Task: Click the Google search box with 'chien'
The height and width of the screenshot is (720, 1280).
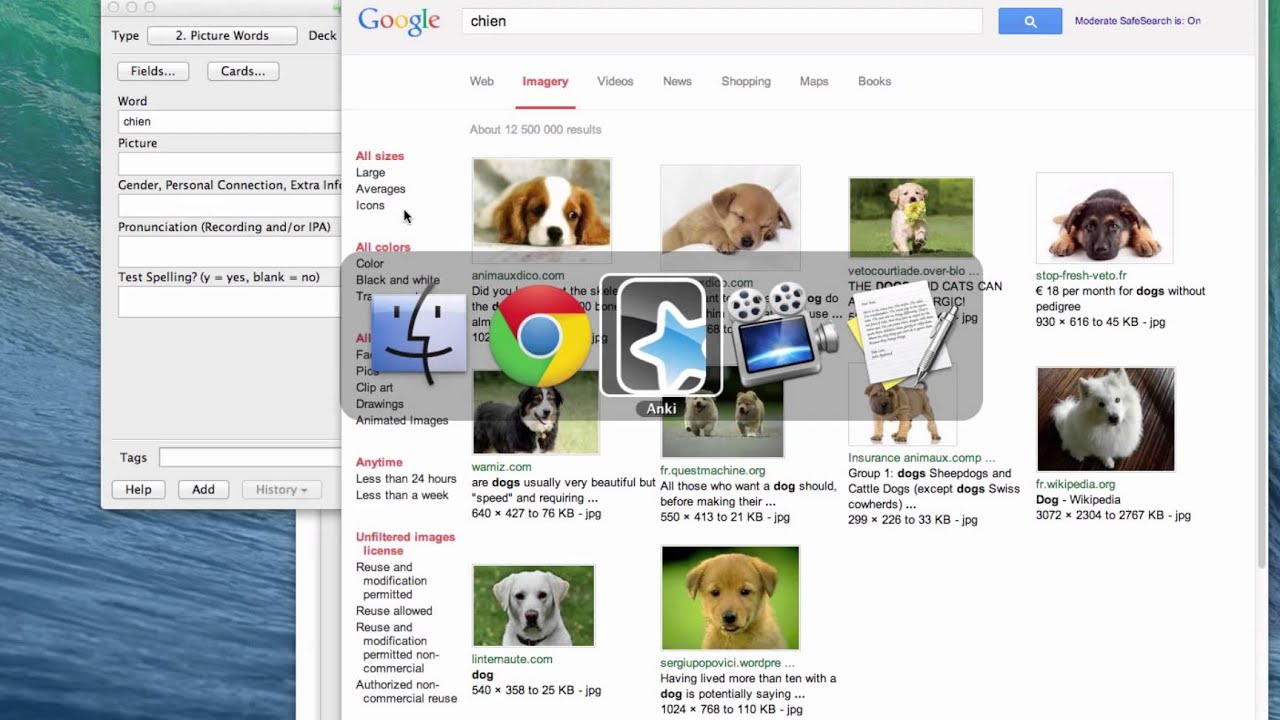Action: pos(722,21)
